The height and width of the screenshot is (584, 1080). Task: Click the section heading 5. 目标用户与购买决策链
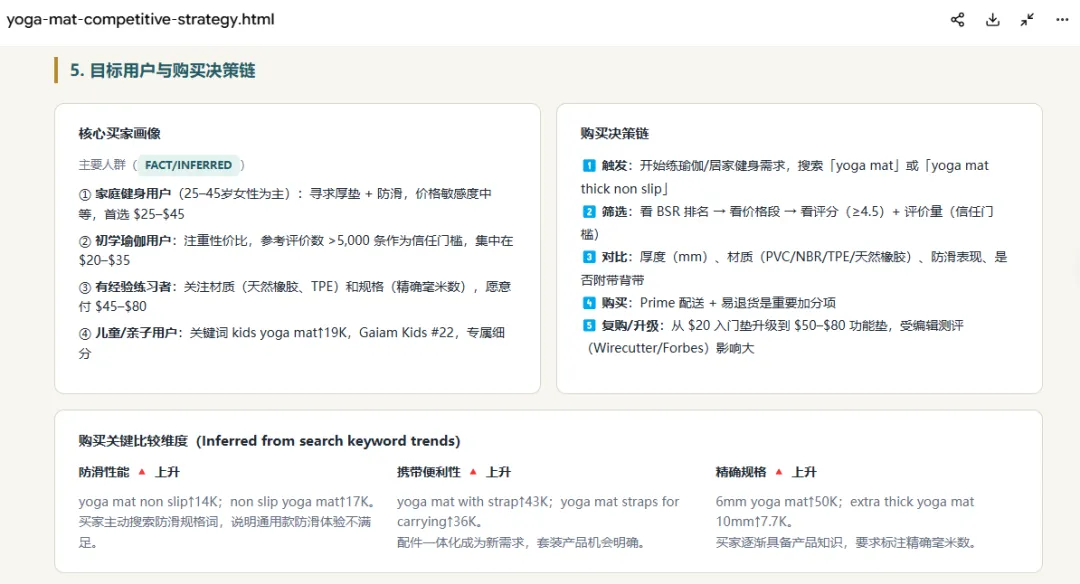click(163, 70)
